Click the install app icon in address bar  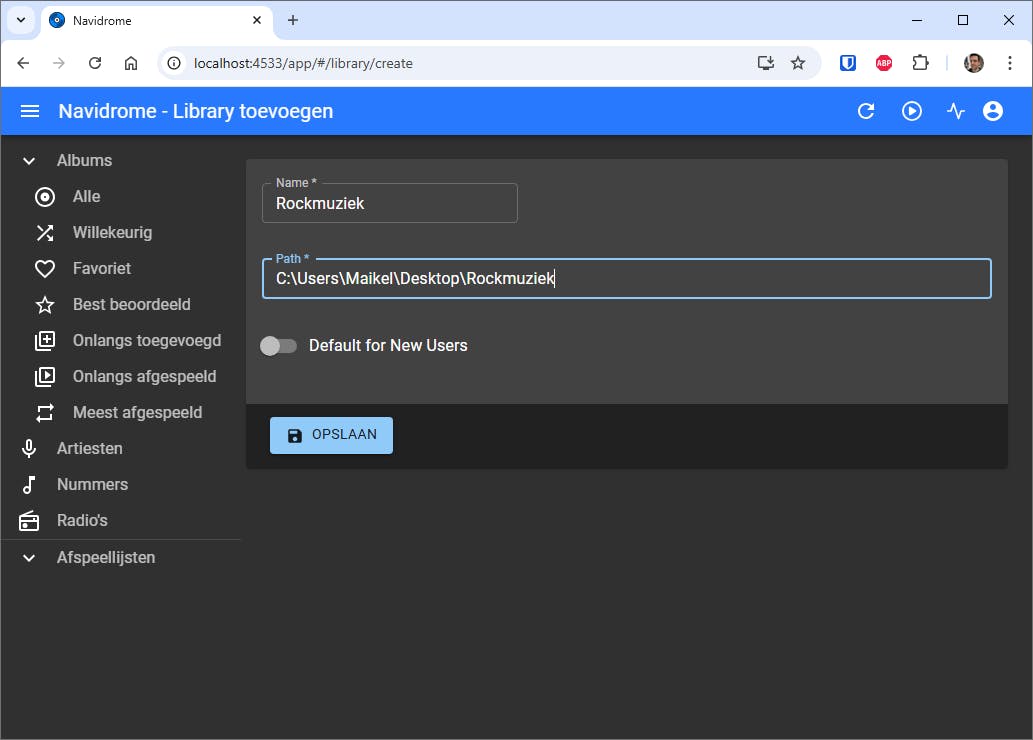pyautogui.click(x=766, y=63)
